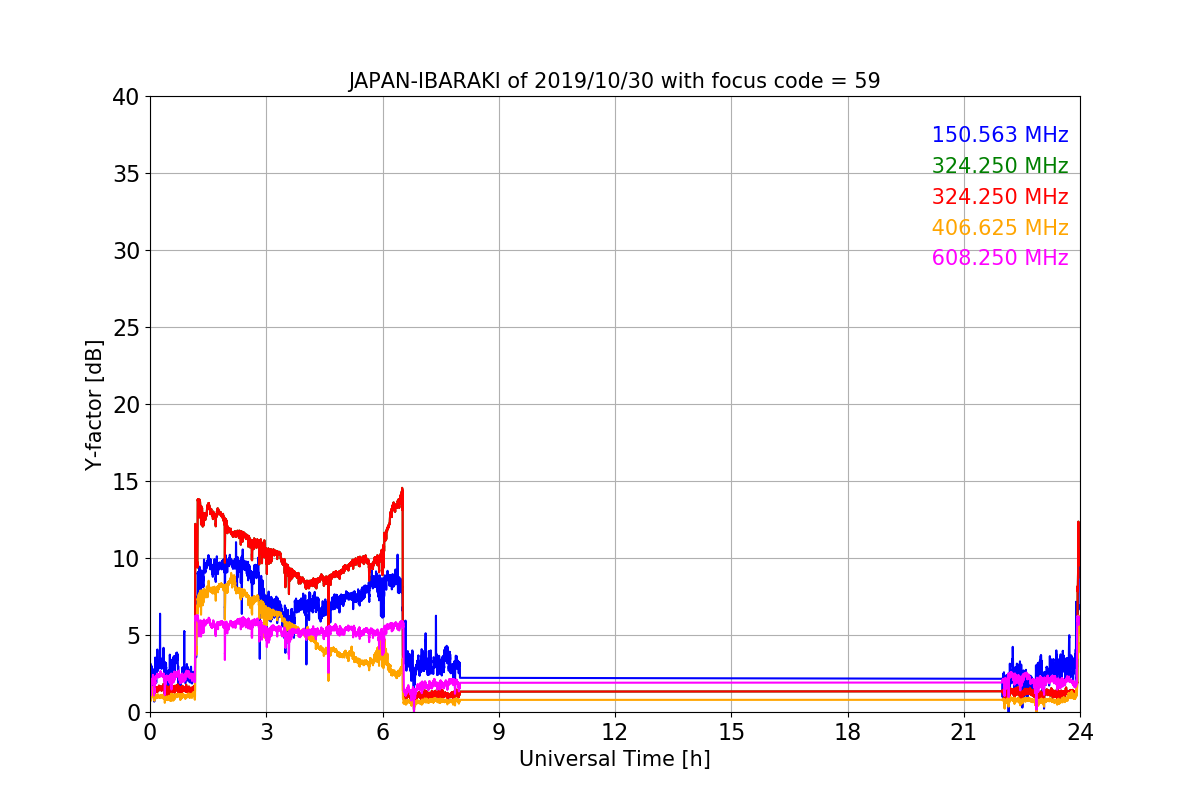The width and height of the screenshot is (1200, 800).
Task: Click the blue 150.563 MHz legend label
Action: click(x=1000, y=135)
